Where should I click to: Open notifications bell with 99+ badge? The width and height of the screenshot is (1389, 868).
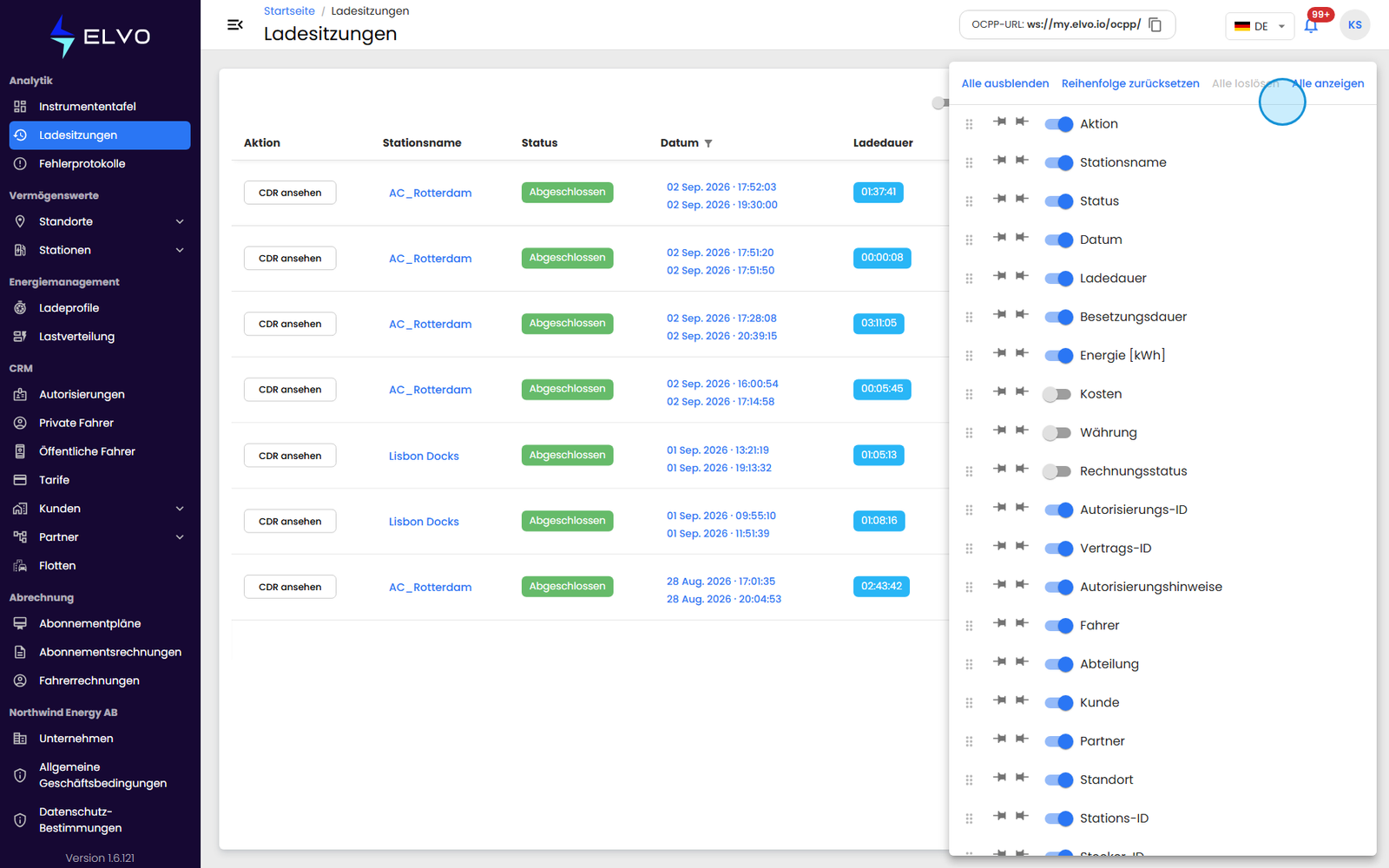(x=1311, y=25)
